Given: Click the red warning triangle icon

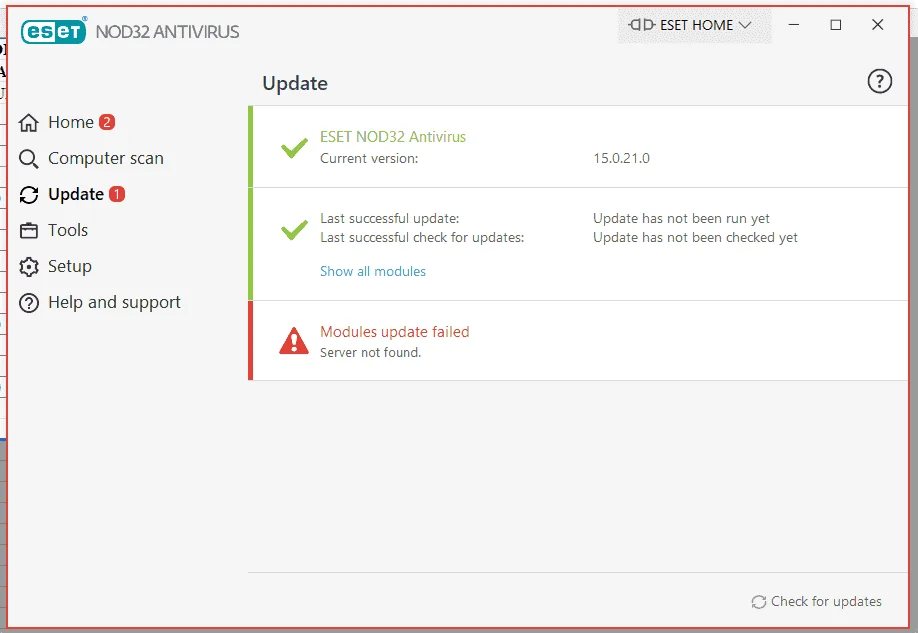Looking at the screenshot, I should [x=294, y=341].
